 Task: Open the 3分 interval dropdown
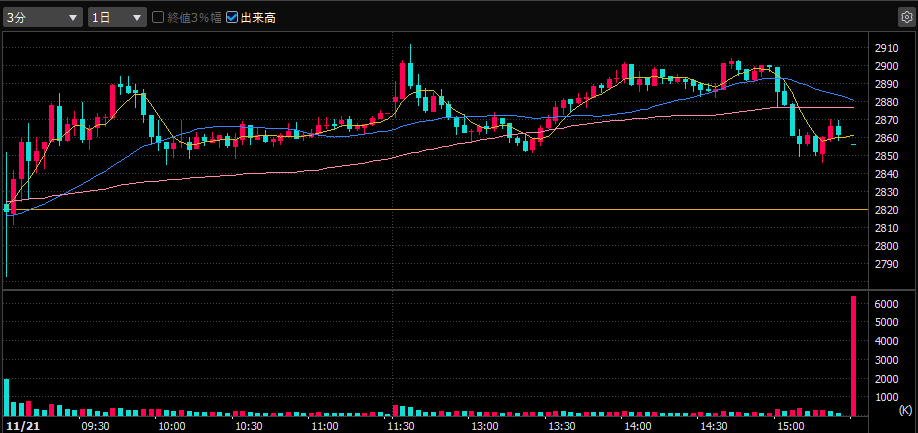[43, 17]
